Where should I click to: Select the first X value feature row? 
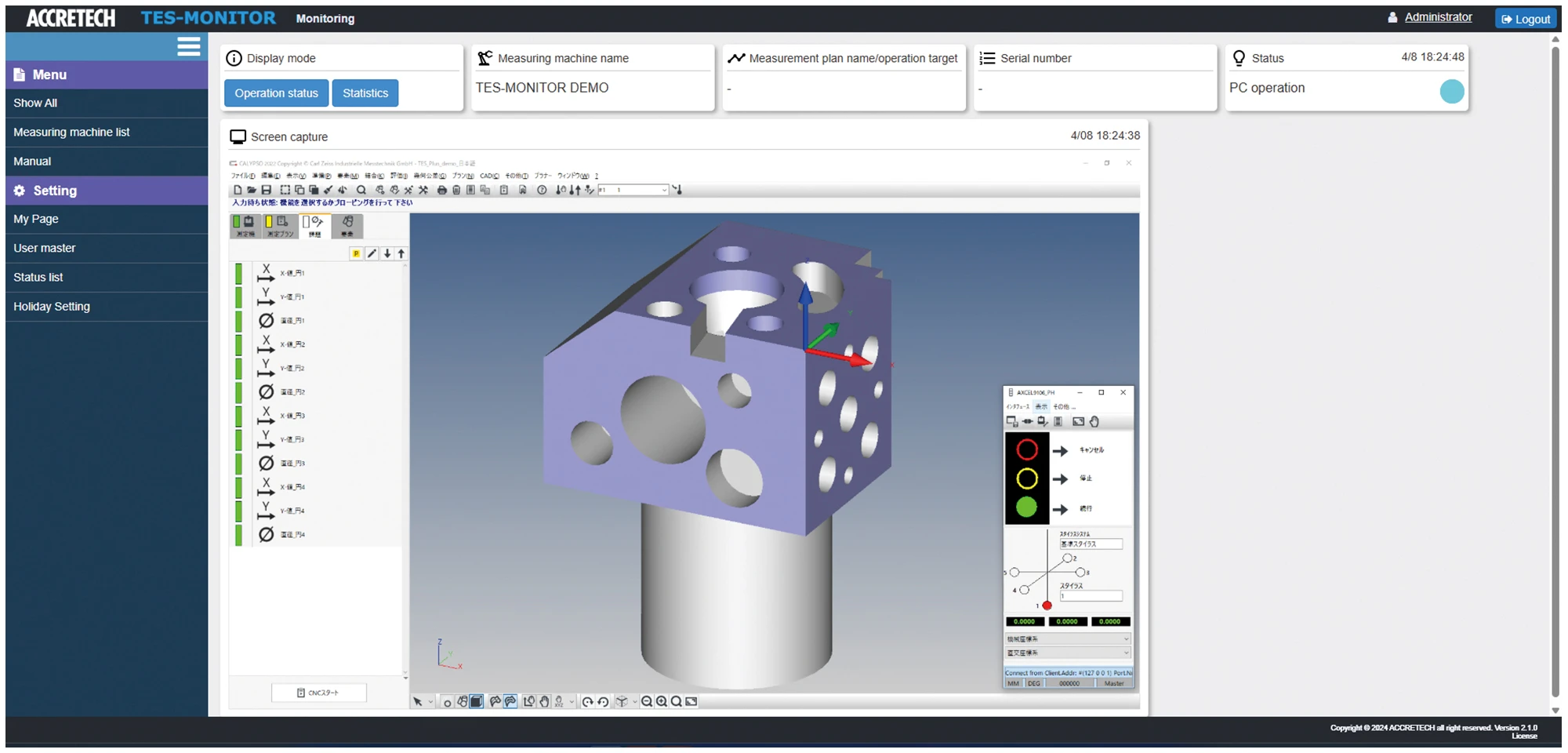click(x=318, y=273)
